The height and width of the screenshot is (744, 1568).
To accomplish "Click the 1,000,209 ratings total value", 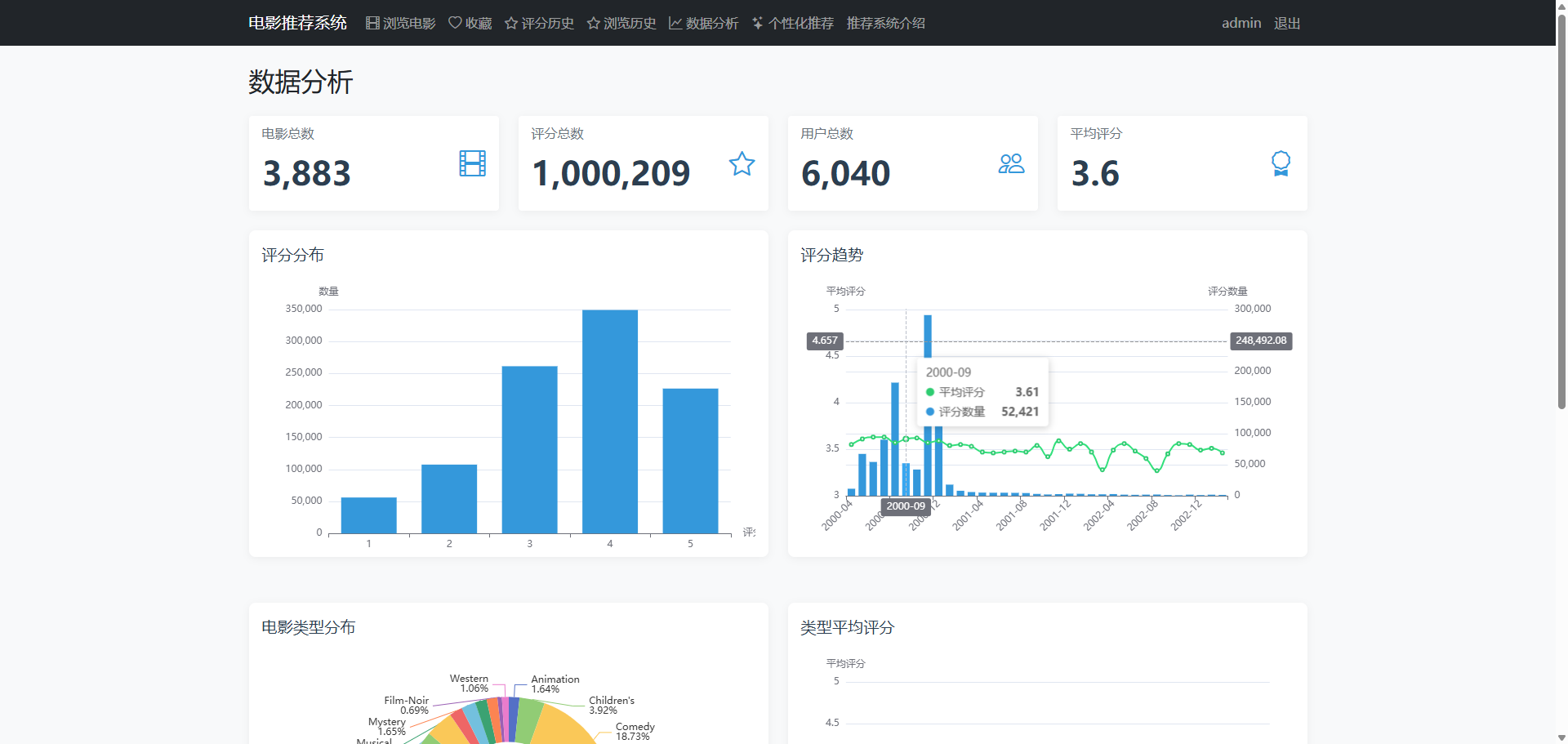I will (x=611, y=173).
